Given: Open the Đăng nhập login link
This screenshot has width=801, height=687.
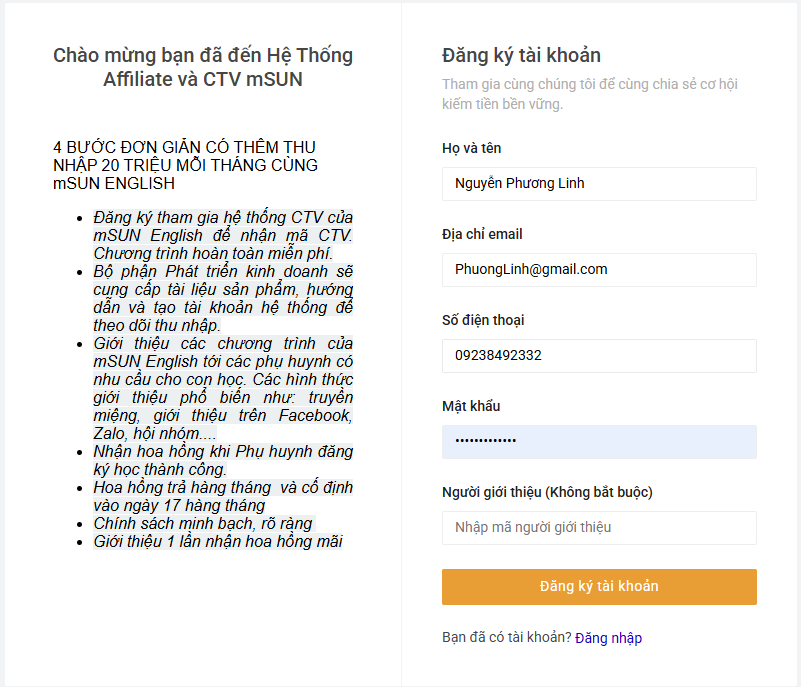Looking at the screenshot, I should 608,638.
